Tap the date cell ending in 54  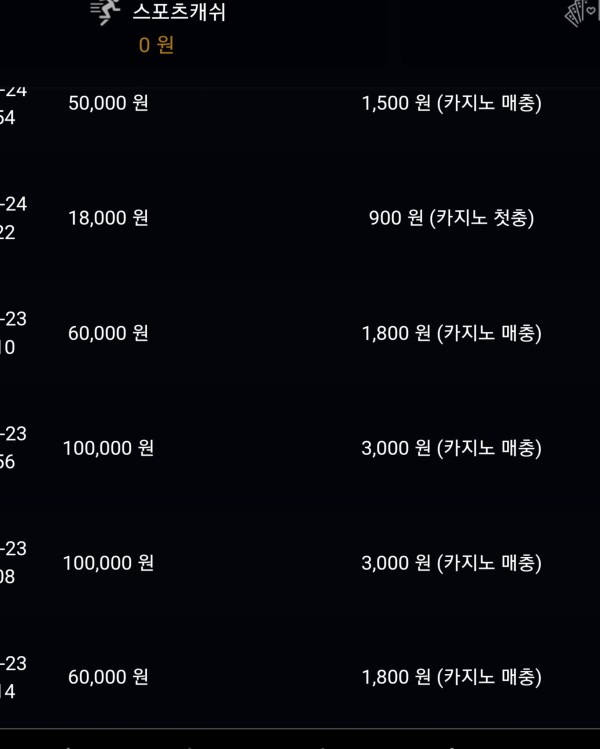(13, 103)
